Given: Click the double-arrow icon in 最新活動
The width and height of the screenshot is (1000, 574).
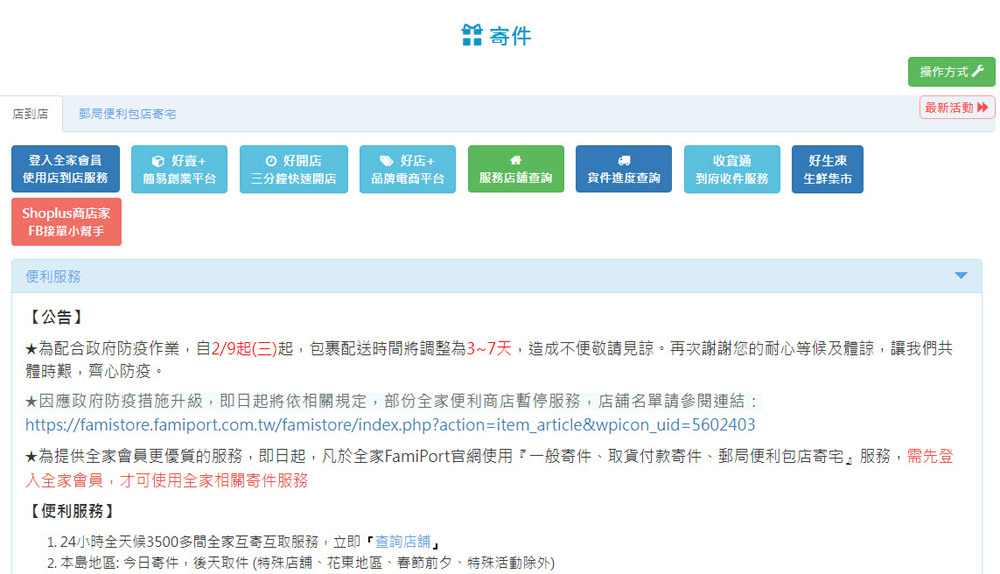Looking at the screenshot, I should click(982, 107).
